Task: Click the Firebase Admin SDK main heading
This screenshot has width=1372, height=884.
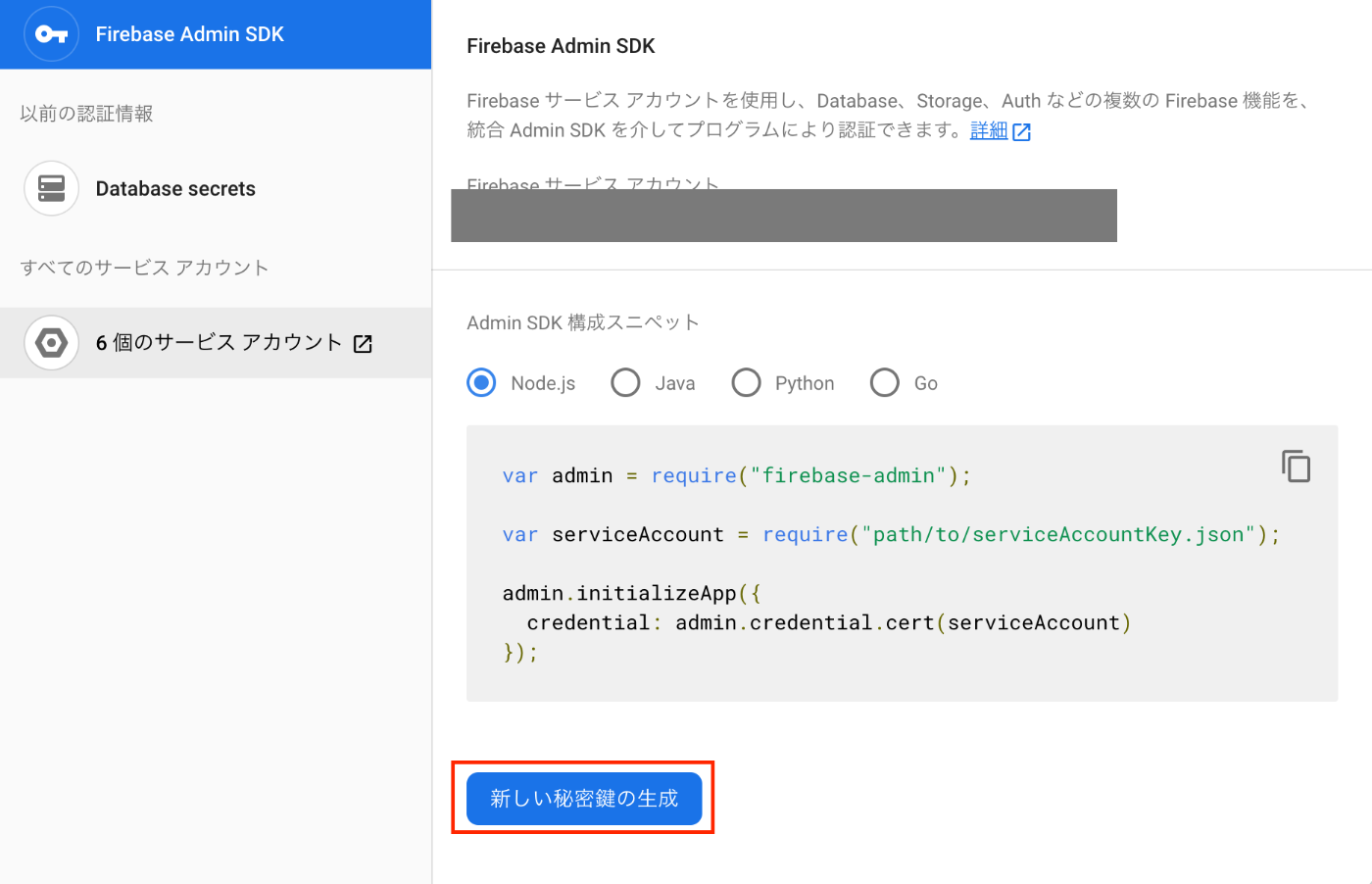Action: pyautogui.click(x=561, y=46)
